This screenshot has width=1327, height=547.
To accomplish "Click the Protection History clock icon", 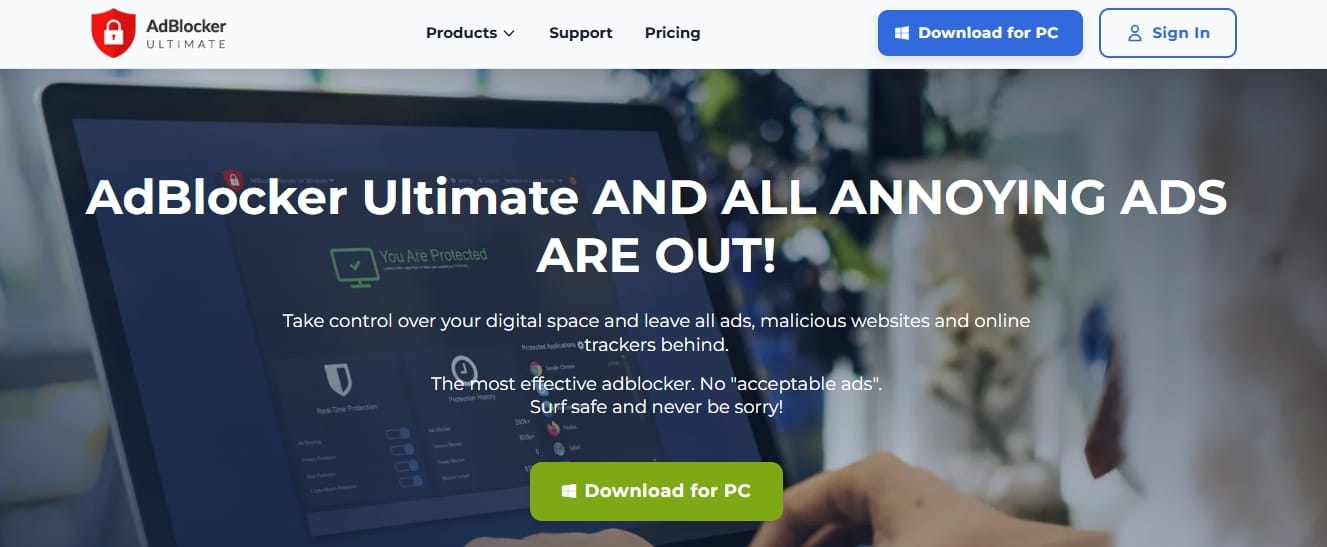I will coord(462,369).
